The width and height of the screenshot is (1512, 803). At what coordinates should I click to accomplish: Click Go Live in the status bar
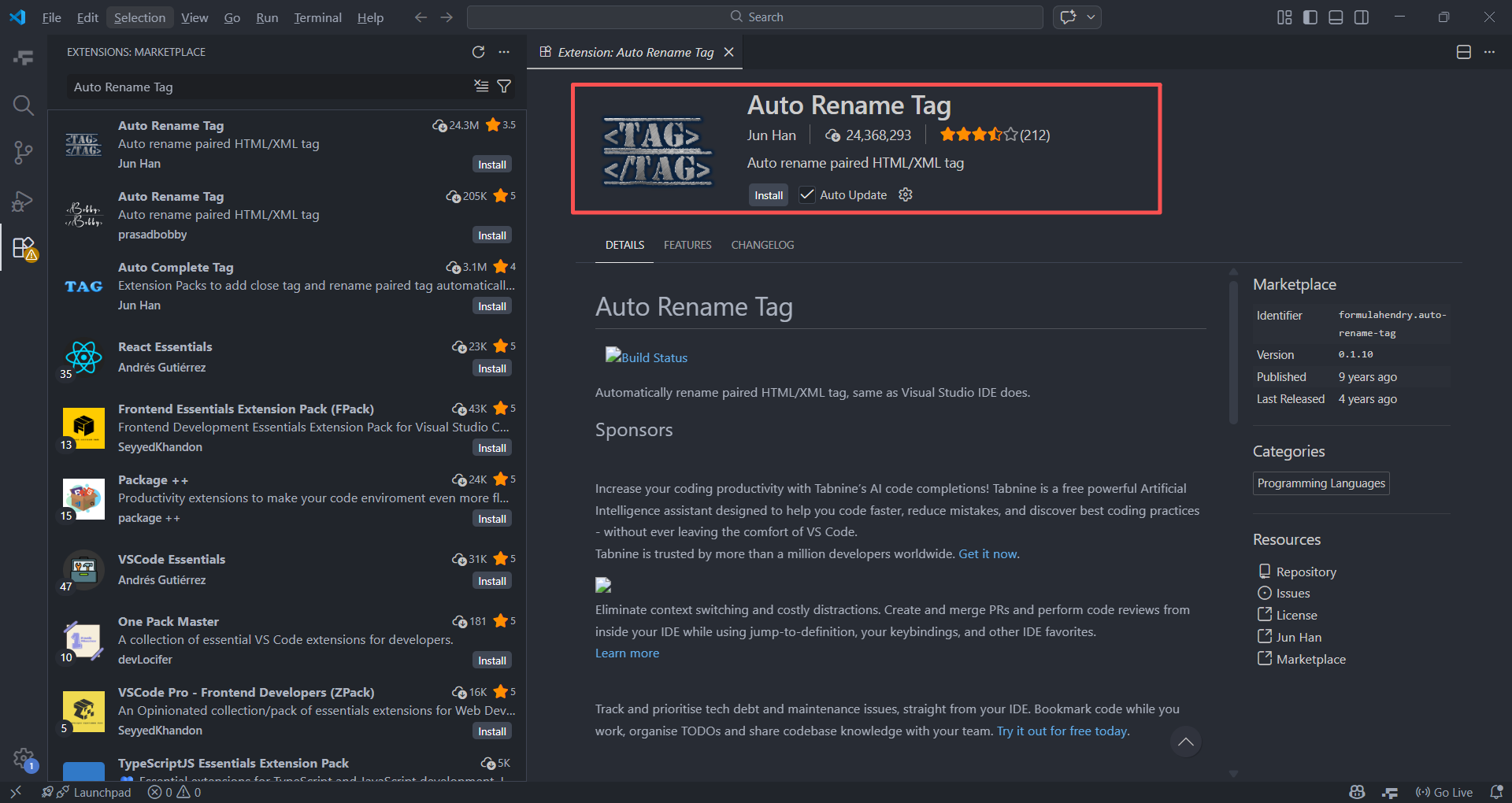point(1443,792)
